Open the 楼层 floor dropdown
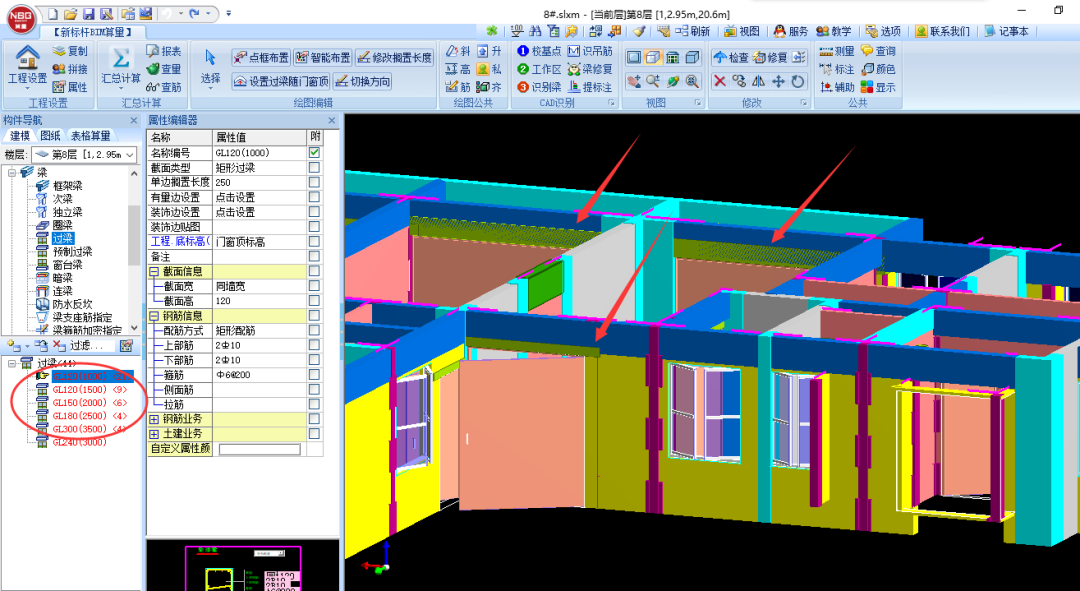 pos(85,155)
